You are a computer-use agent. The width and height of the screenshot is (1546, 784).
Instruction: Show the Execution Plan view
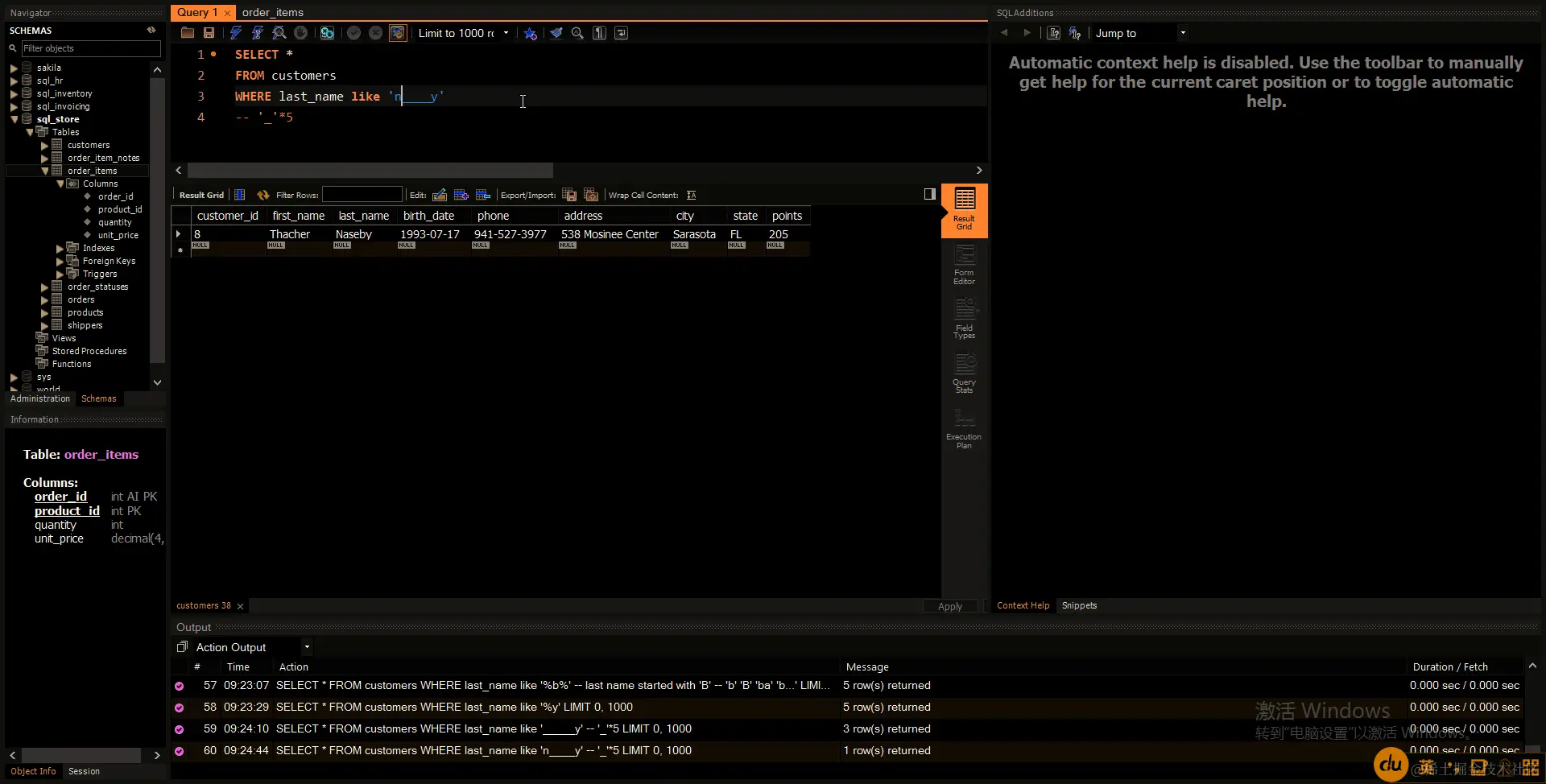pyautogui.click(x=965, y=428)
